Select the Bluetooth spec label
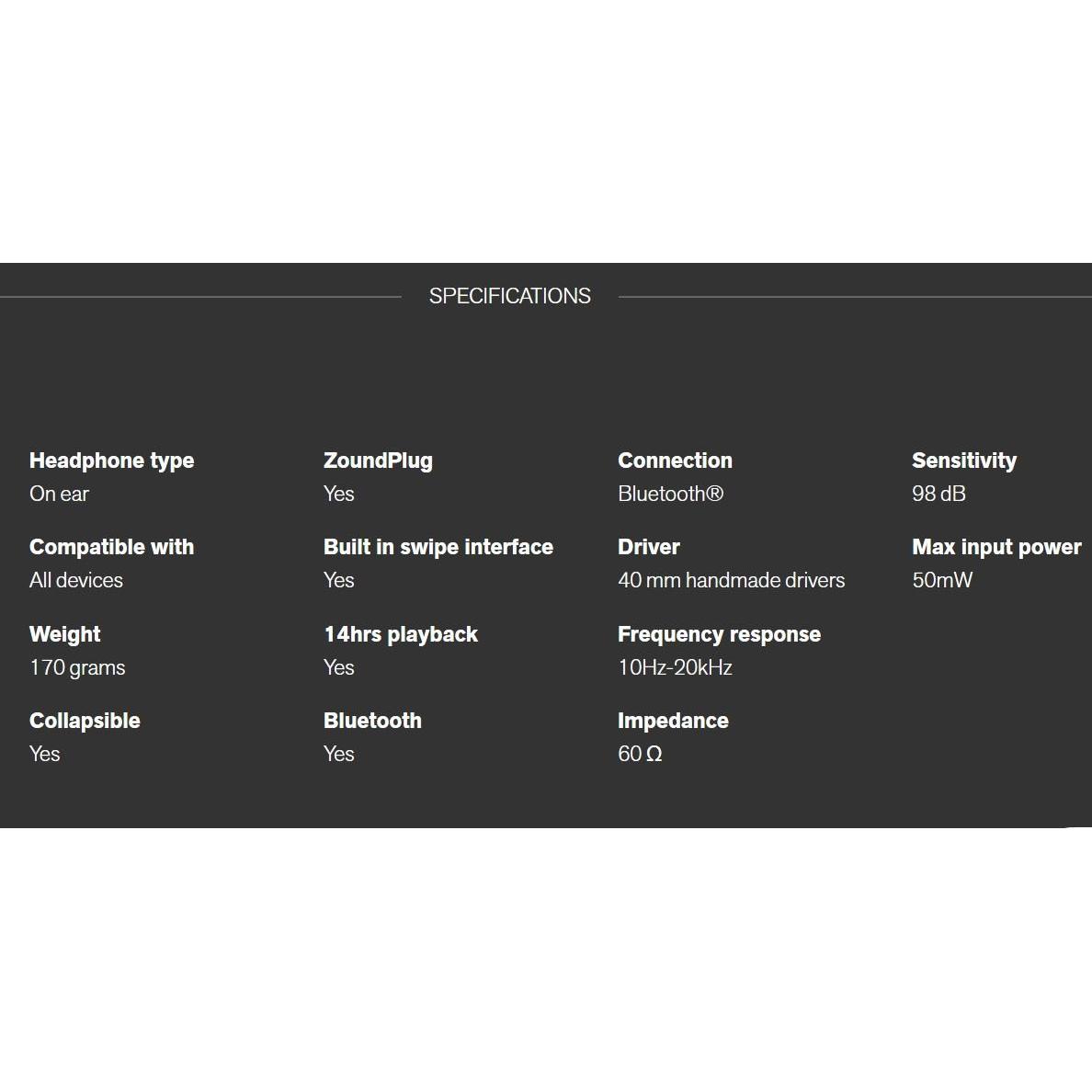The width and height of the screenshot is (1092, 1092). [x=372, y=721]
